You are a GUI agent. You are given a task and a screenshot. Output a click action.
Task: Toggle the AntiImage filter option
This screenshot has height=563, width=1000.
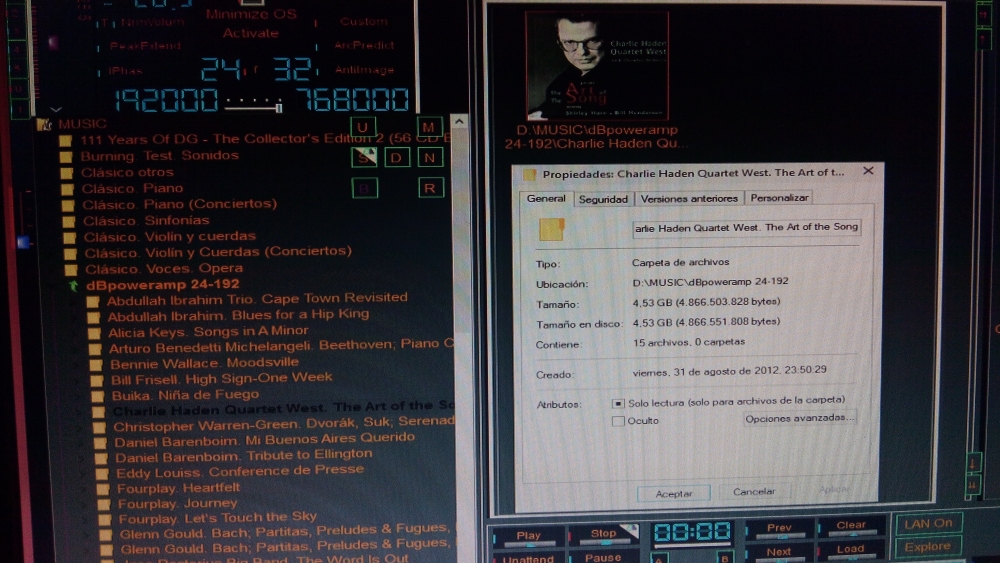tap(364, 69)
